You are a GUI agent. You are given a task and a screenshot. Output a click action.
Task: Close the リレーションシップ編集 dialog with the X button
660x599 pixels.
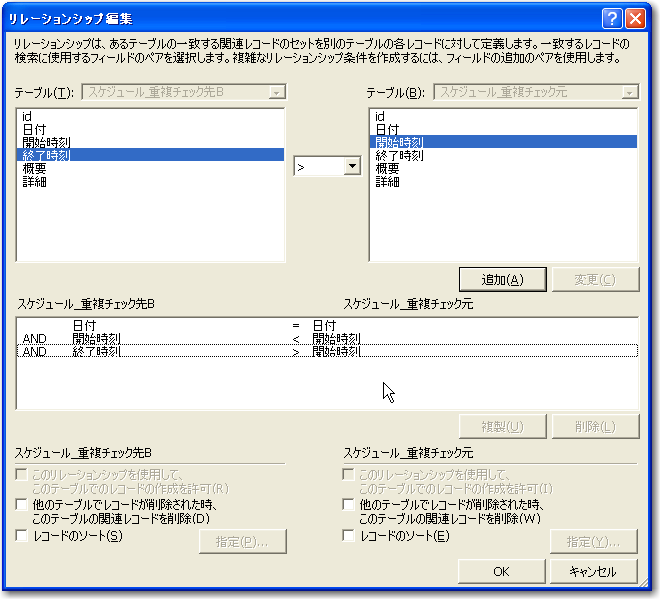[635, 18]
